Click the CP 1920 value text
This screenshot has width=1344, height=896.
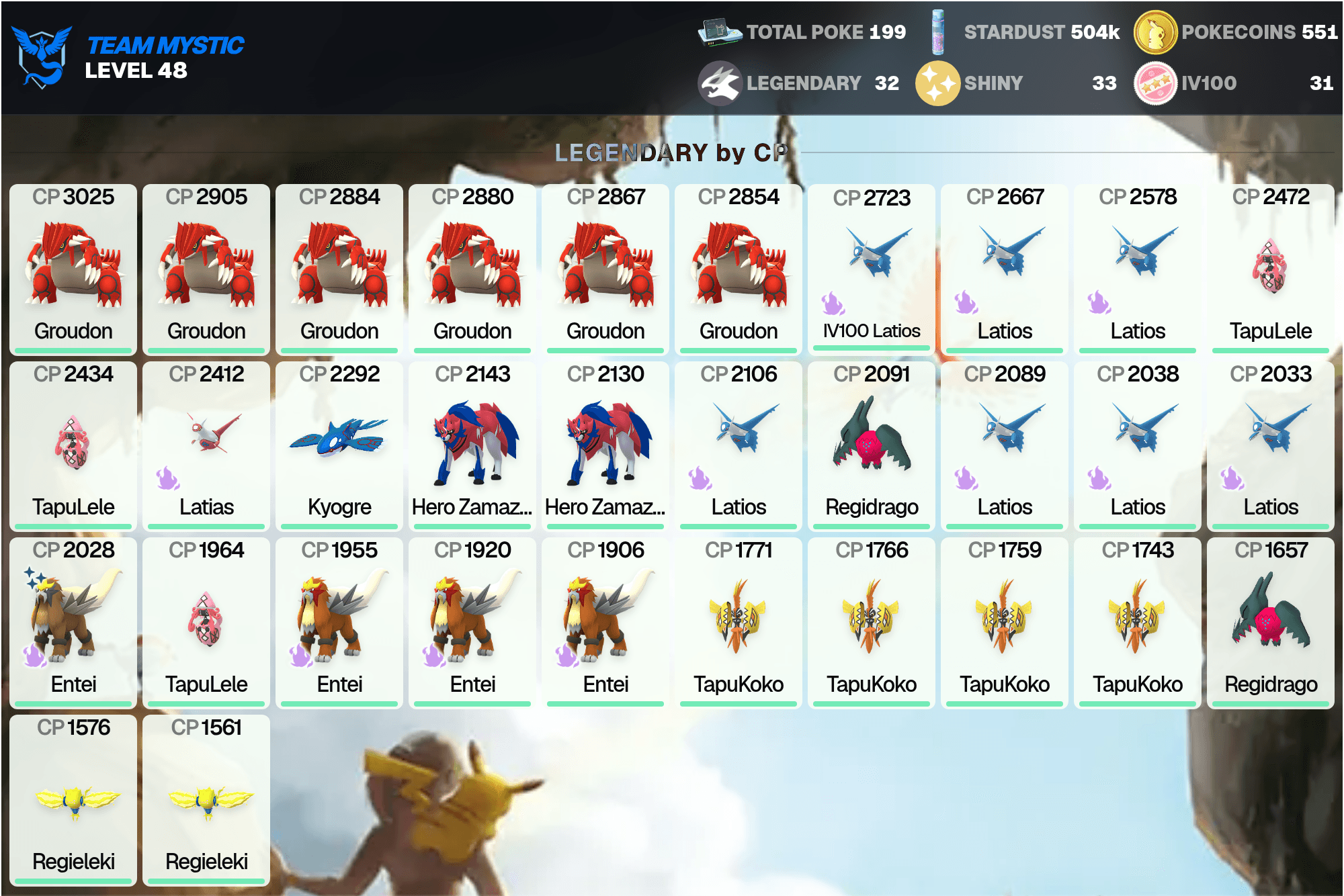pos(472,550)
